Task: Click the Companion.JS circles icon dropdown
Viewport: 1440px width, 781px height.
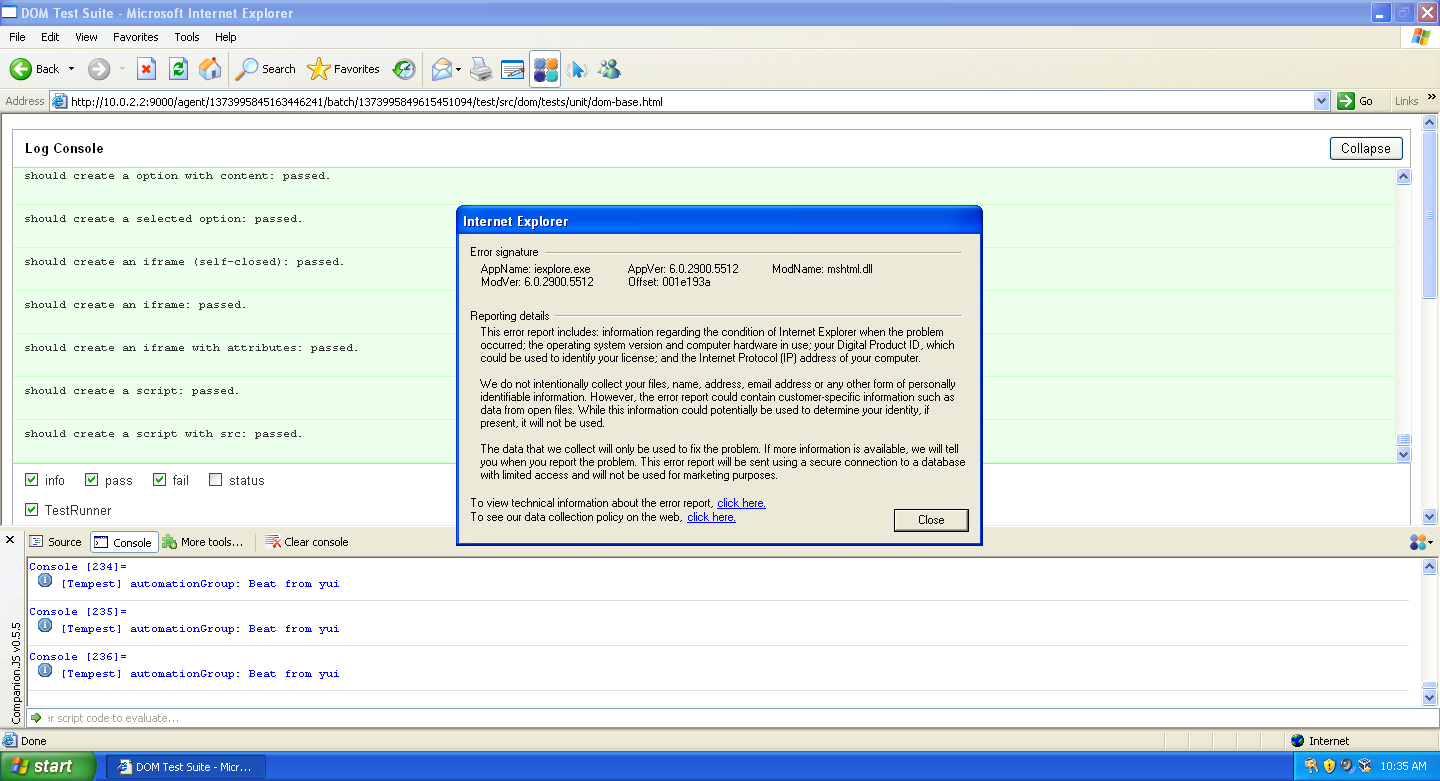Action: click(1421, 542)
